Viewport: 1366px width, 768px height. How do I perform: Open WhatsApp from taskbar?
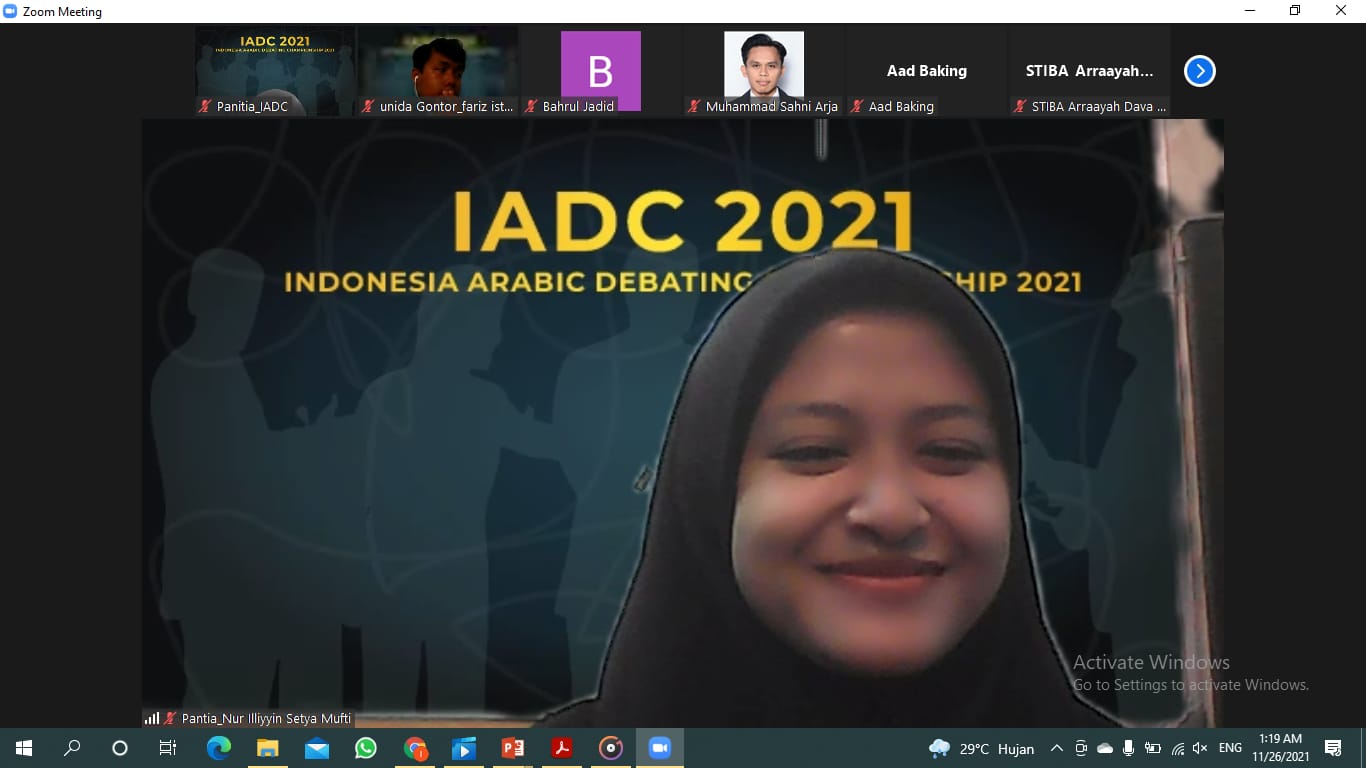click(x=365, y=748)
